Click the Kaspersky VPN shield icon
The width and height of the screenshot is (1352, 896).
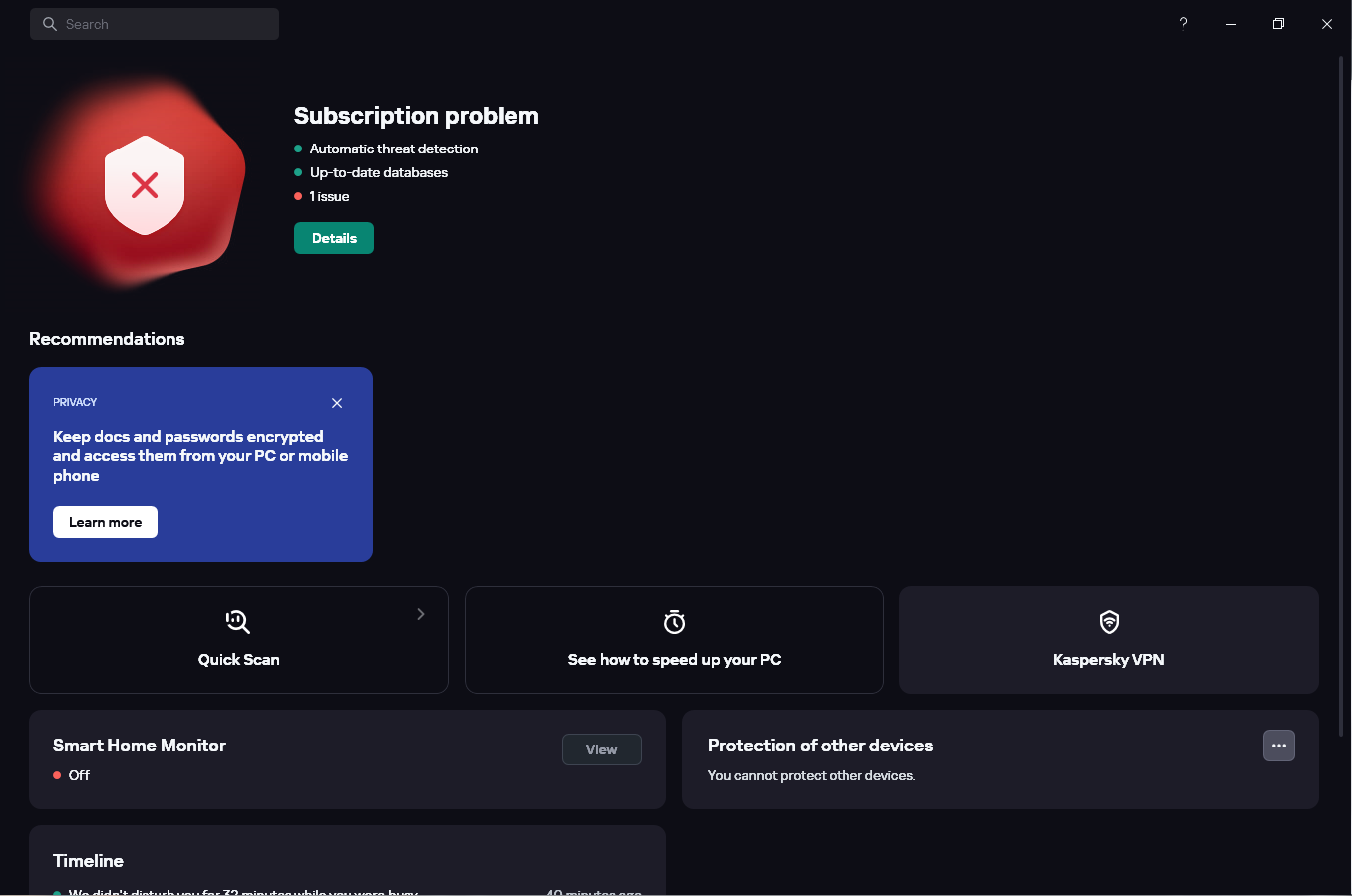point(1109,622)
